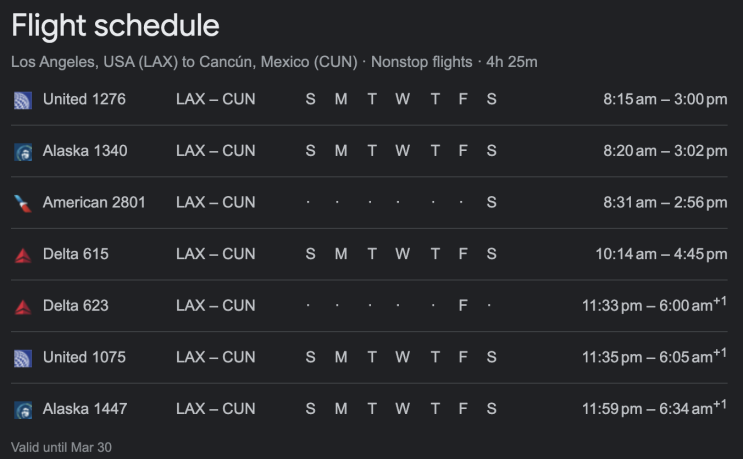
Task: Click the Delta logo beside flight 623
Action: pos(22,306)
